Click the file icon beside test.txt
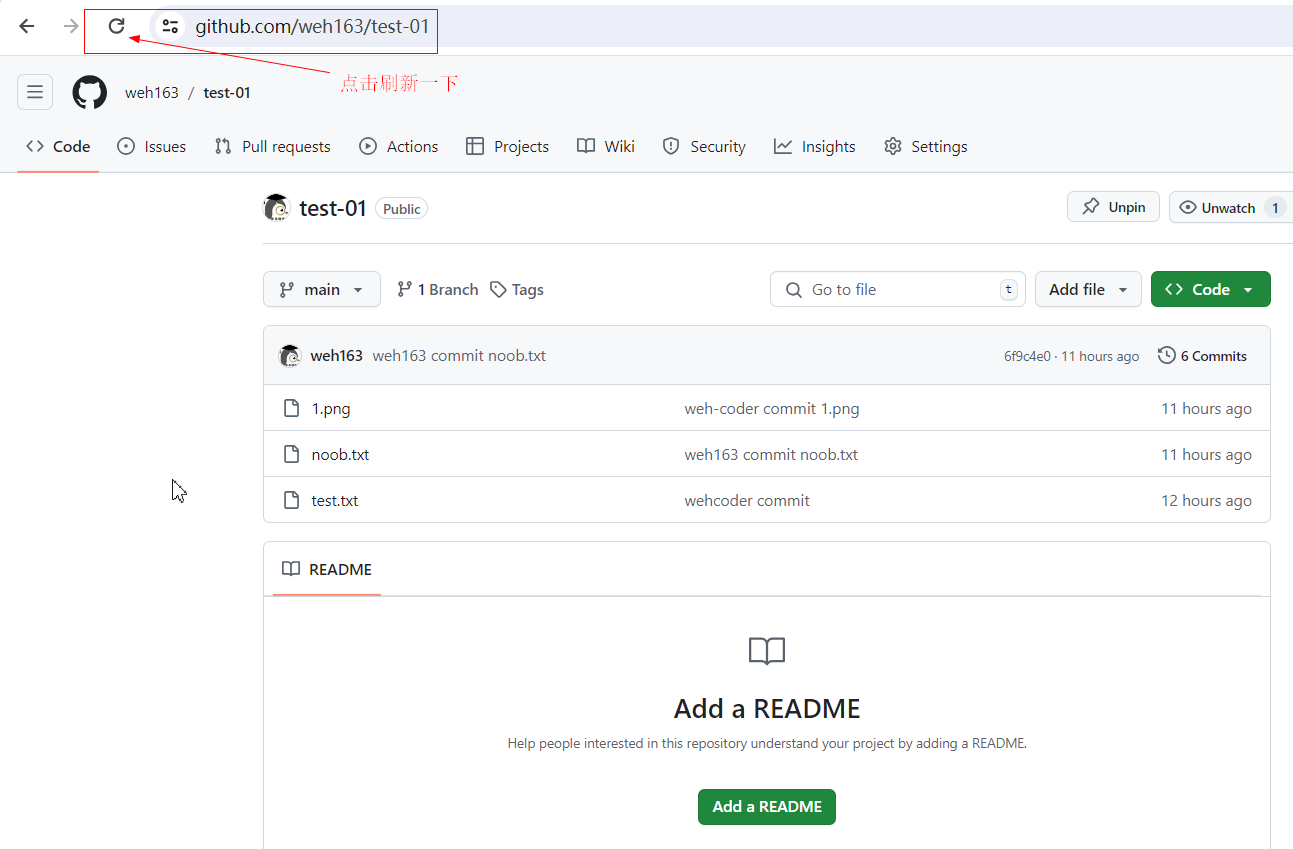This screenshot has height=849, width=1293. pos(292,500)
